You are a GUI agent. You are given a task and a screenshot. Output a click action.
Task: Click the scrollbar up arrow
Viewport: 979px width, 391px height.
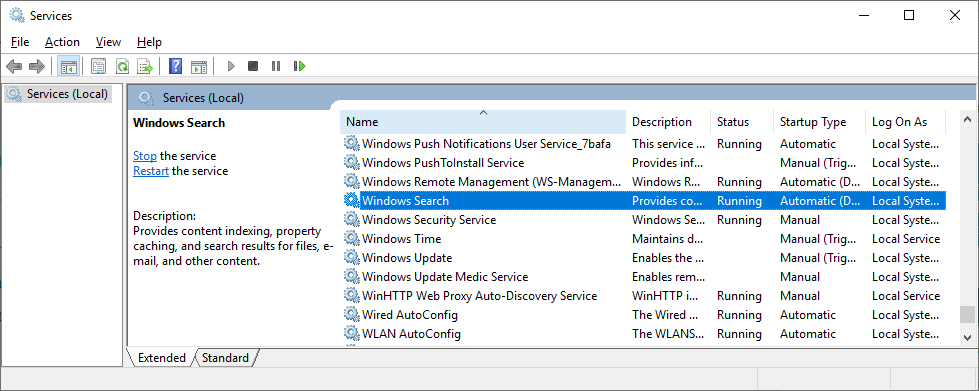tap(967, 119)
